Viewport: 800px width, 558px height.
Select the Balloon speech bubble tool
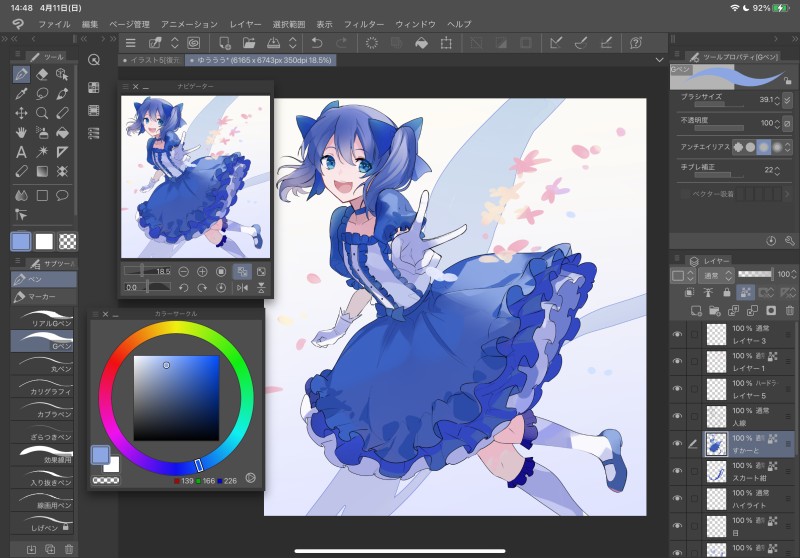click(x=62, y=195)
